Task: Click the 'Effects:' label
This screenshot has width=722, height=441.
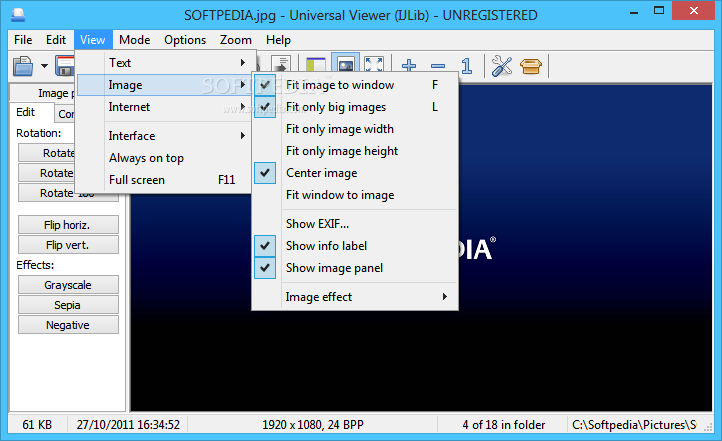Action: pos(35,265)
